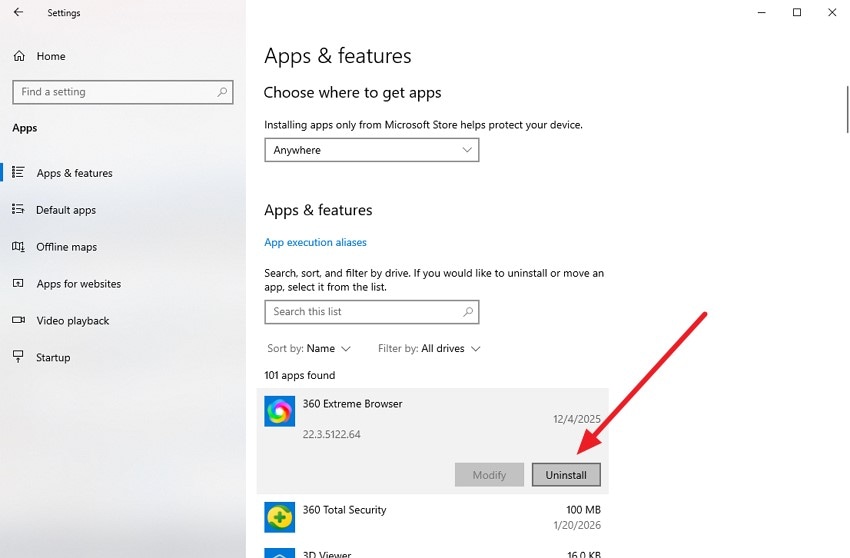Select the 360 Total Security entry
The height and width of the screenshot is (558, 850).
pyautogui.click(x=433, y=517)
